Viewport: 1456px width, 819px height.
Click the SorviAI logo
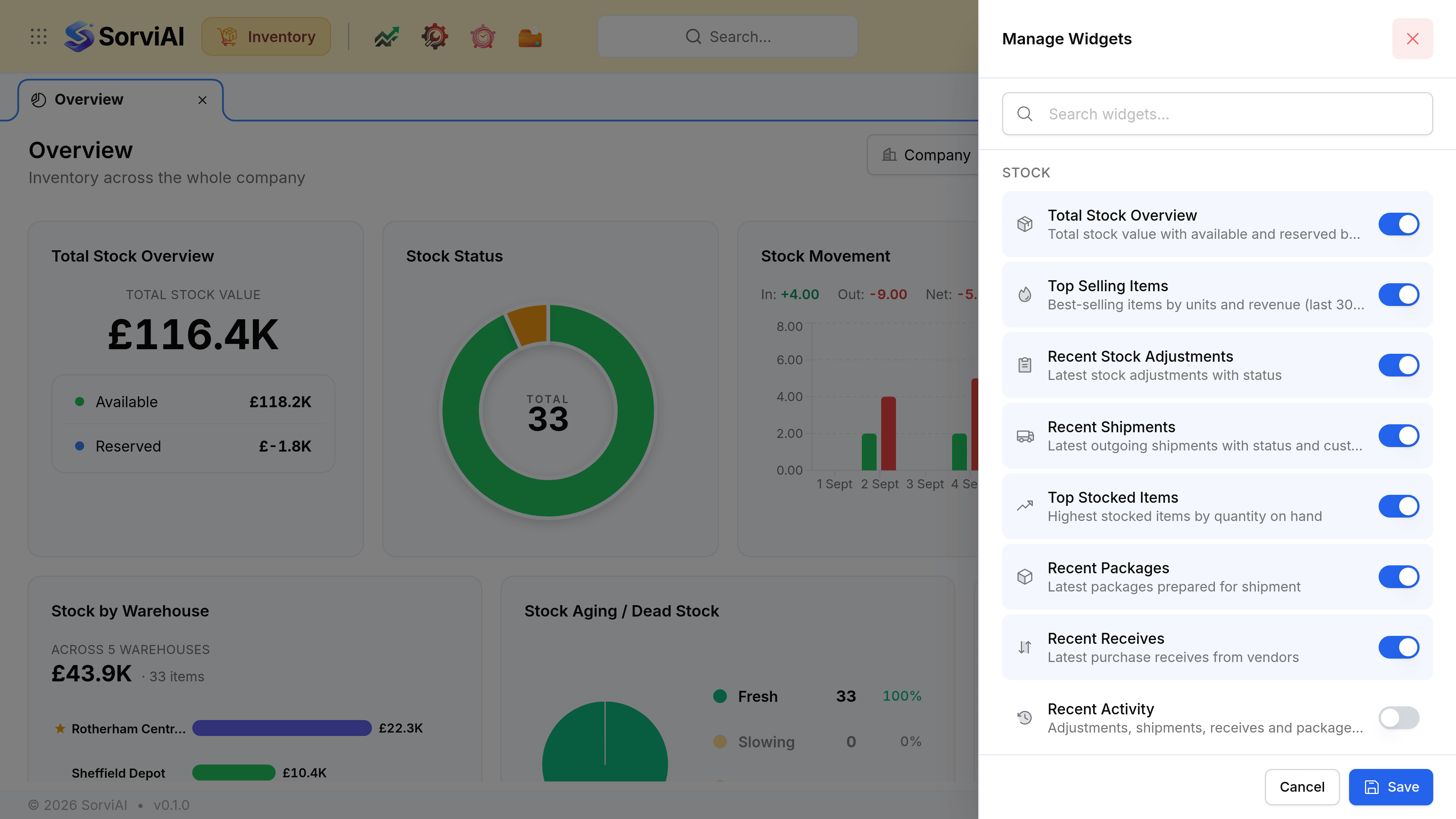point(124,37)
